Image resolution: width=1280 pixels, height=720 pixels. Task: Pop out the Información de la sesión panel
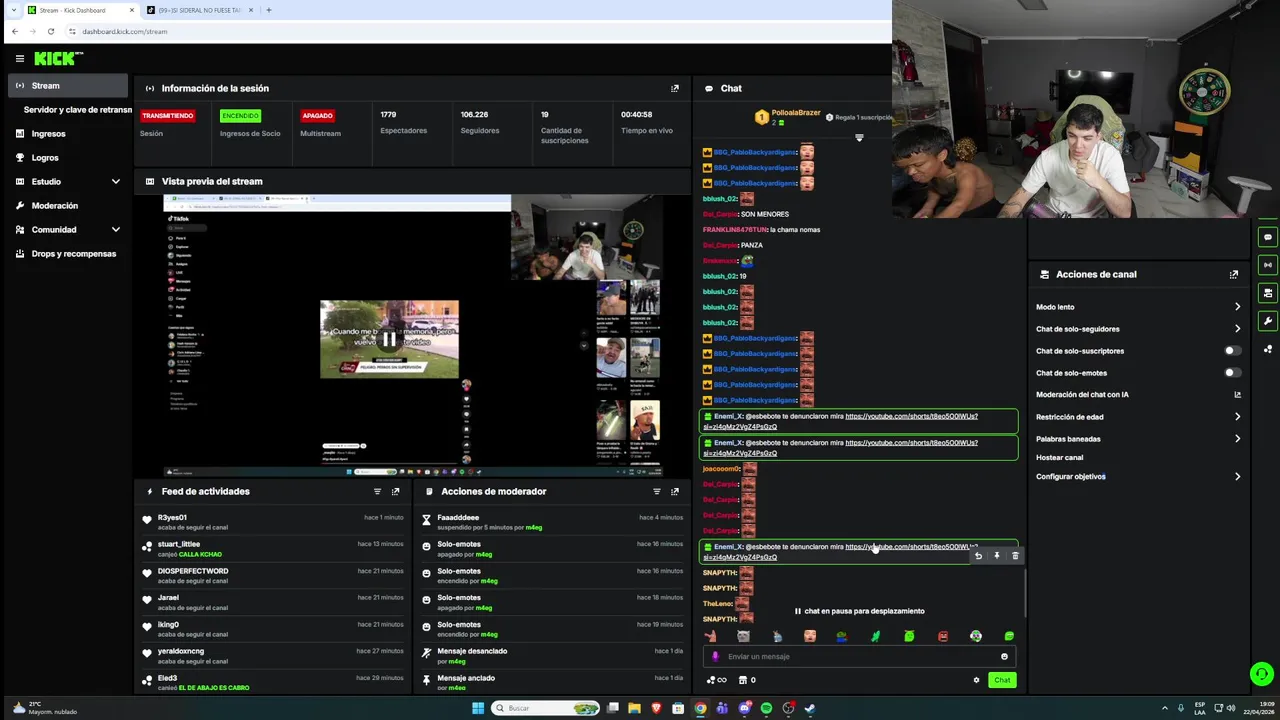point(674,88)
